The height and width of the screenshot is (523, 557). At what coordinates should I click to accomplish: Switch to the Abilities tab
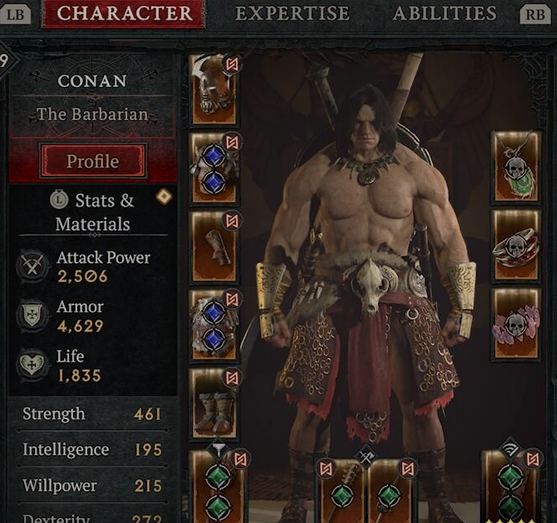(x=444, y=14)
